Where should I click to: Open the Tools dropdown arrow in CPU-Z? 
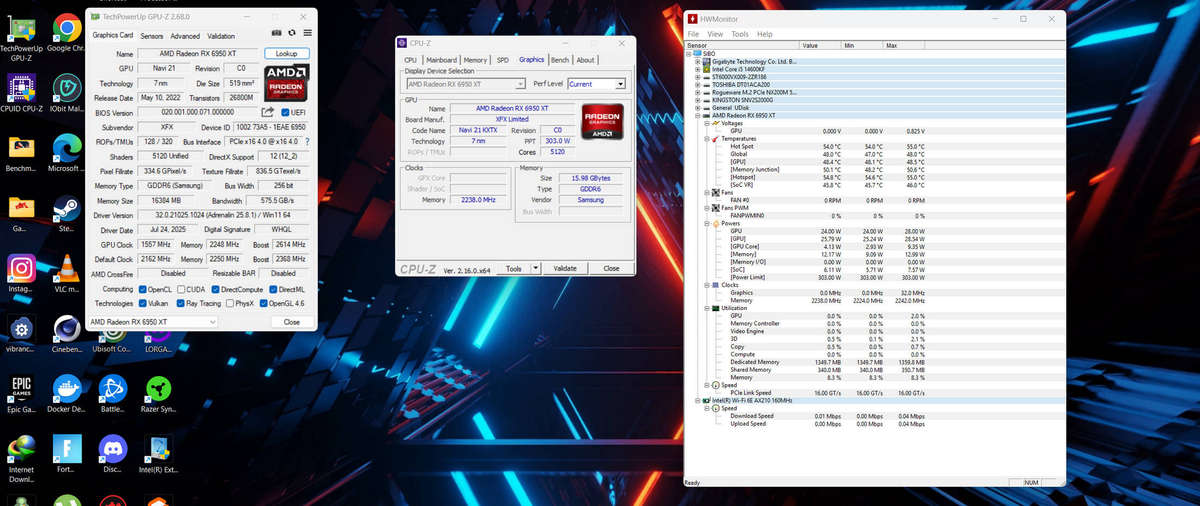pos(535,268)
